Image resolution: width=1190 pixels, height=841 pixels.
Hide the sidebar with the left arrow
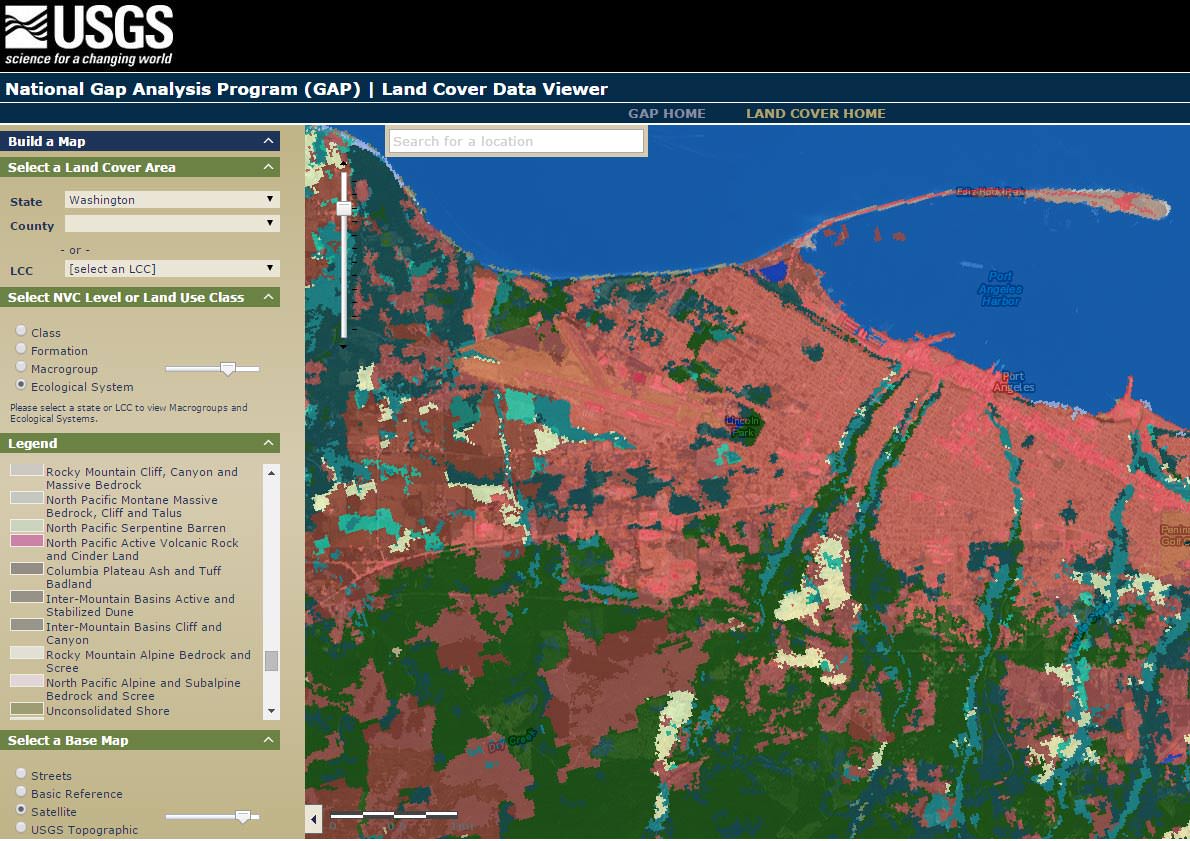pyautogui.click(x=314, y=820)
